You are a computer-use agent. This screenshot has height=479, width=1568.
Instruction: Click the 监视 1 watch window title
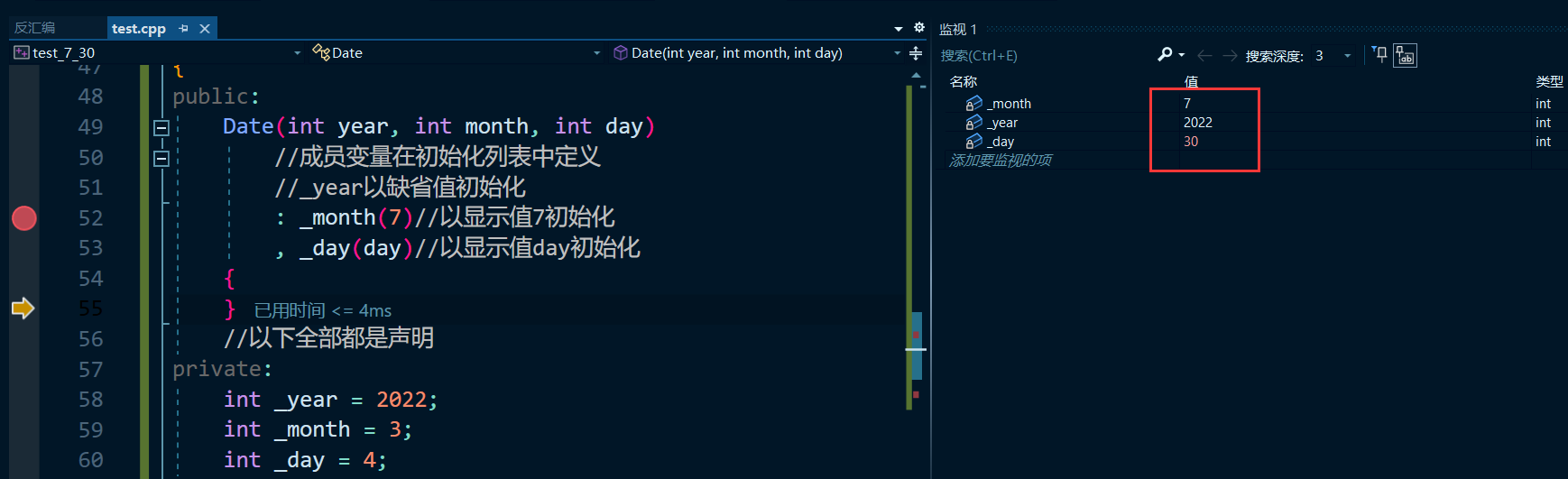click(x=958, y=29)
